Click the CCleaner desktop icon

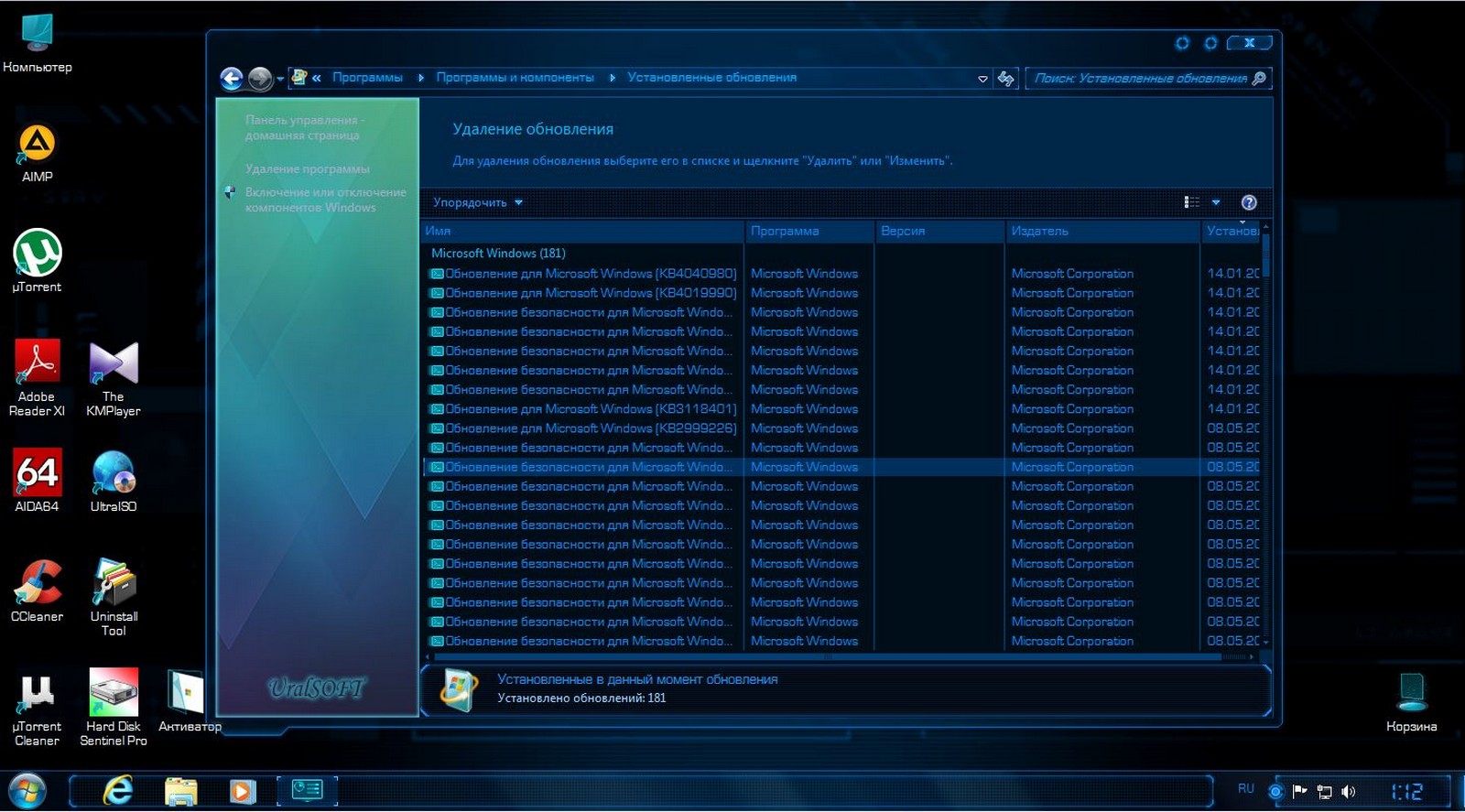pos(37,590)
